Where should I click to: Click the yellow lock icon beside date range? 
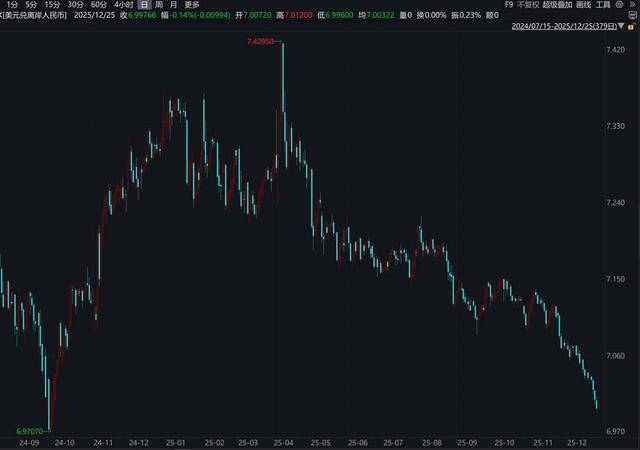pyautogui.click(x=632, y=26)
